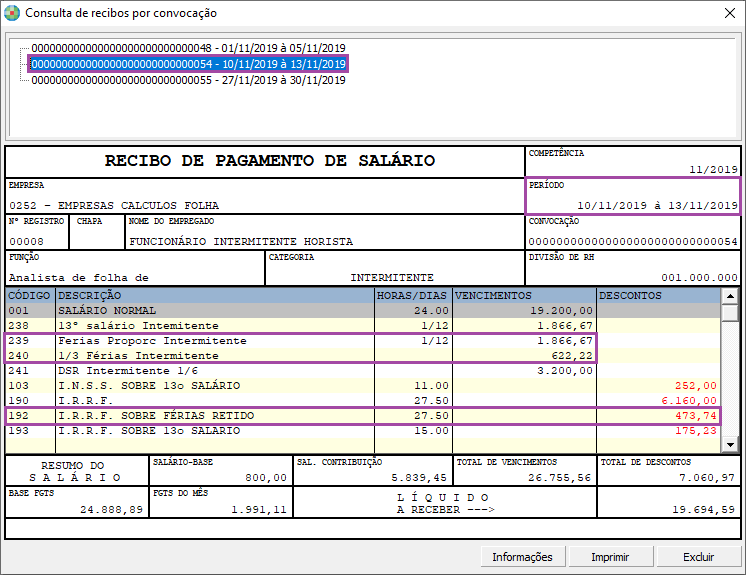Select the I.R.R.F. row with code 190
Viewport: 746px width, 575px height.
point(363,400)
